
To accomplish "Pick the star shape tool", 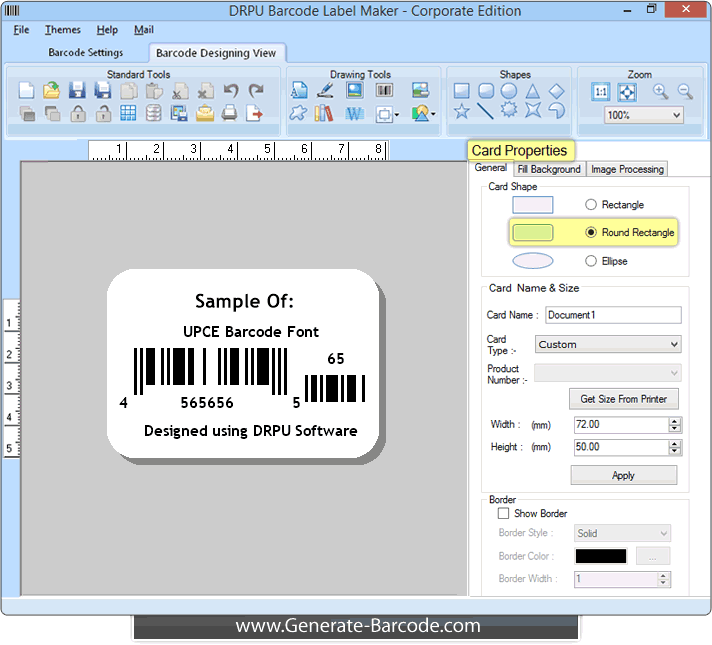I will coord(461,112).
